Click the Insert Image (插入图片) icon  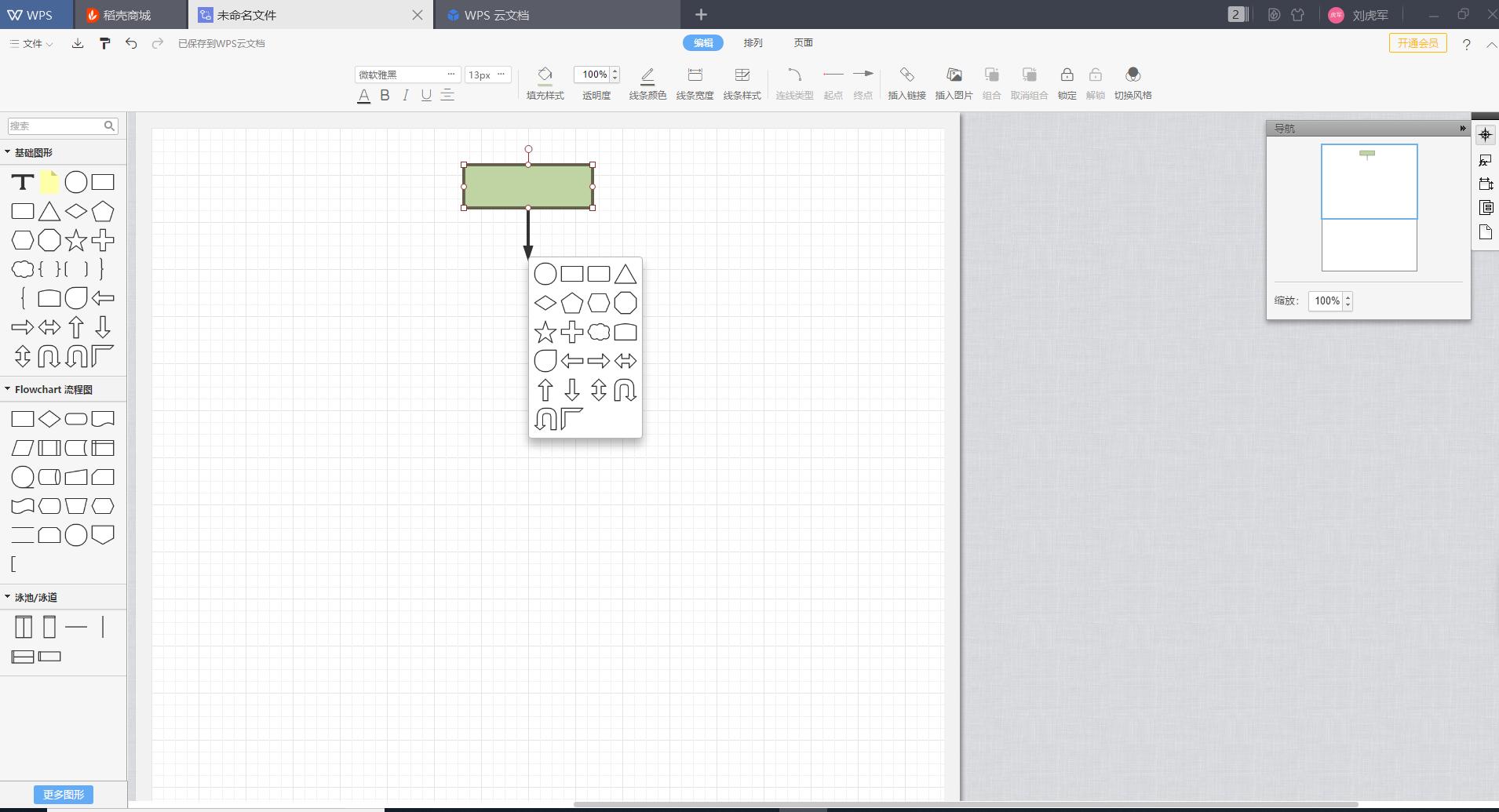click(954, 75)
